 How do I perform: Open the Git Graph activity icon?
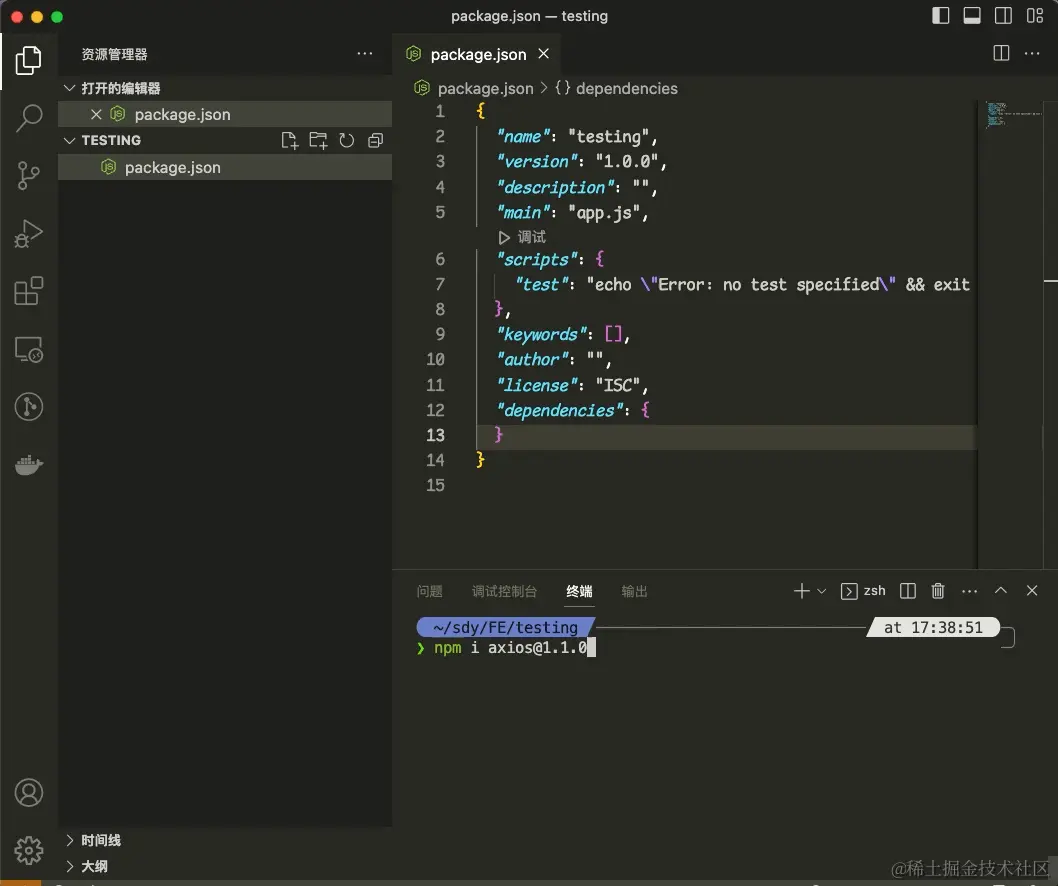(x=28, y=407)
